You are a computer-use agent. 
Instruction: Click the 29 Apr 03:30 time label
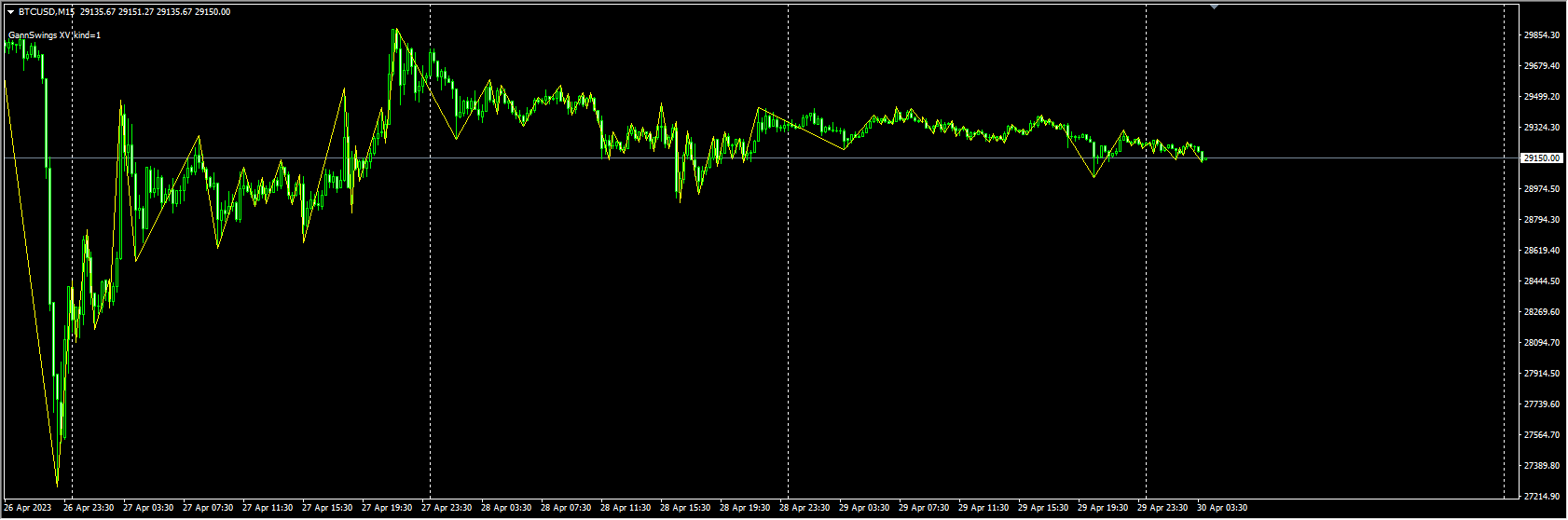pyautogui.click(x=864, y=508)
